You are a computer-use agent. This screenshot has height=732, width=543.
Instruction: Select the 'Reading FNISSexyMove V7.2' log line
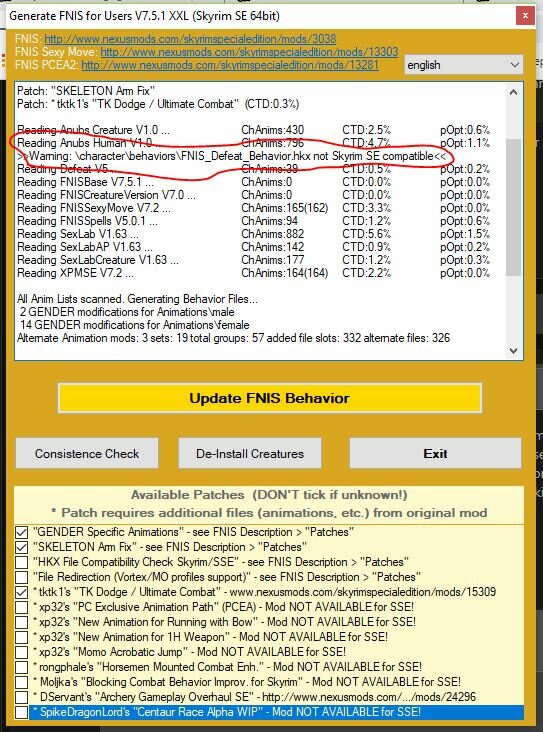pos(254,208)
